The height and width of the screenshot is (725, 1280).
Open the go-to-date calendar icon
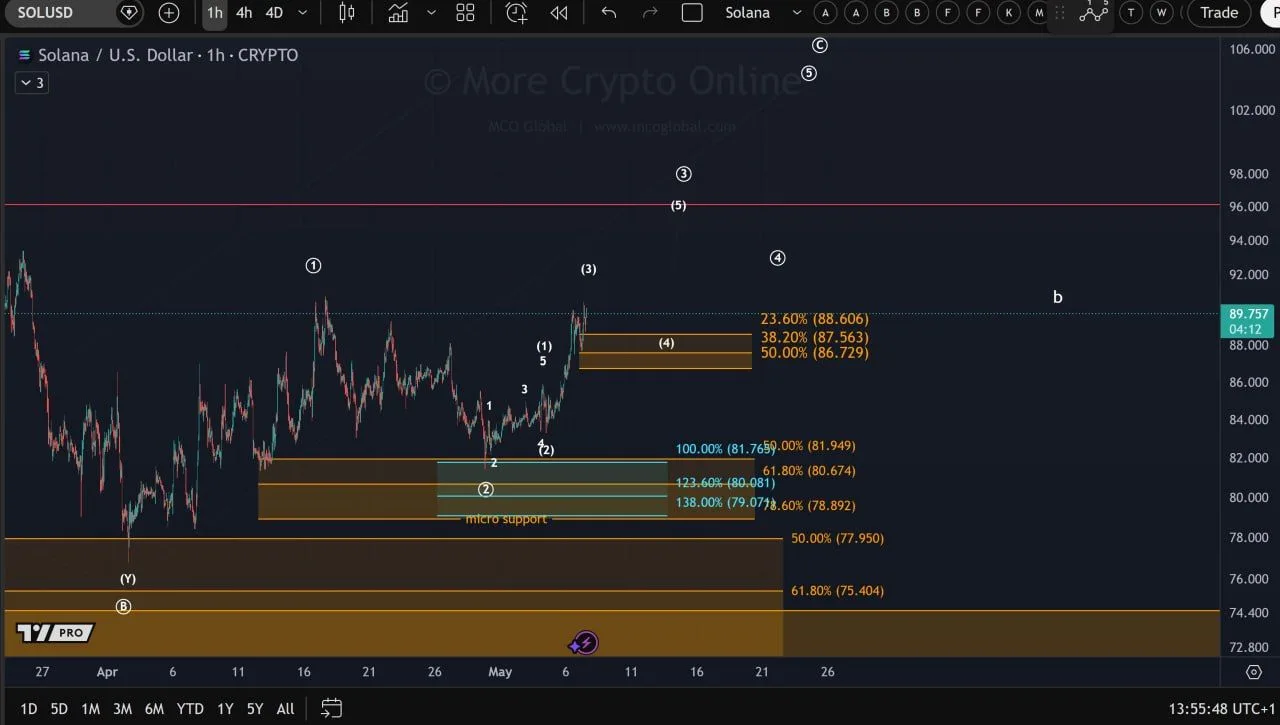pos(332,708)
